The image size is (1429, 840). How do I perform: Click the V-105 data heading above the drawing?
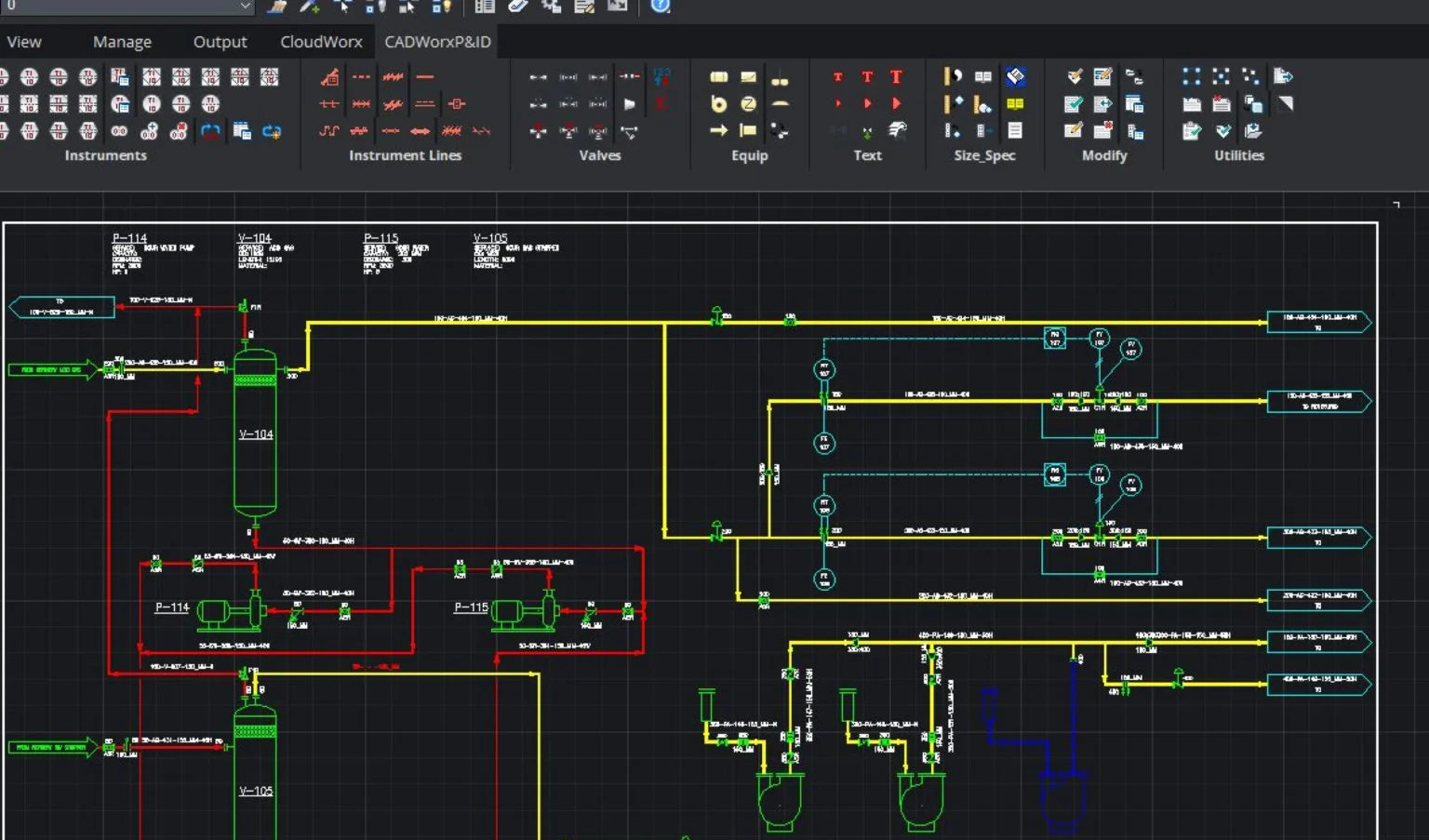[490, 238]
